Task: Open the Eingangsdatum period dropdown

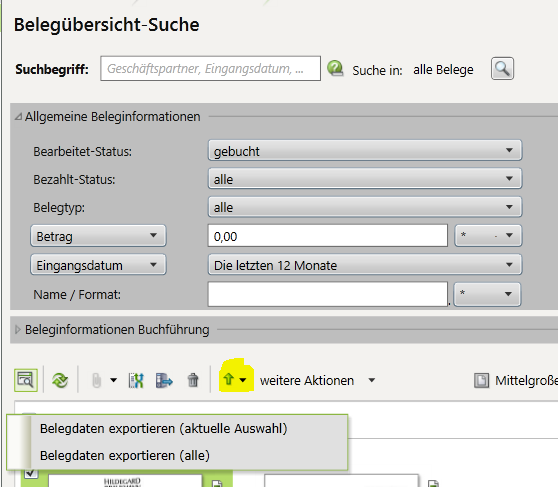Action: 365,265
